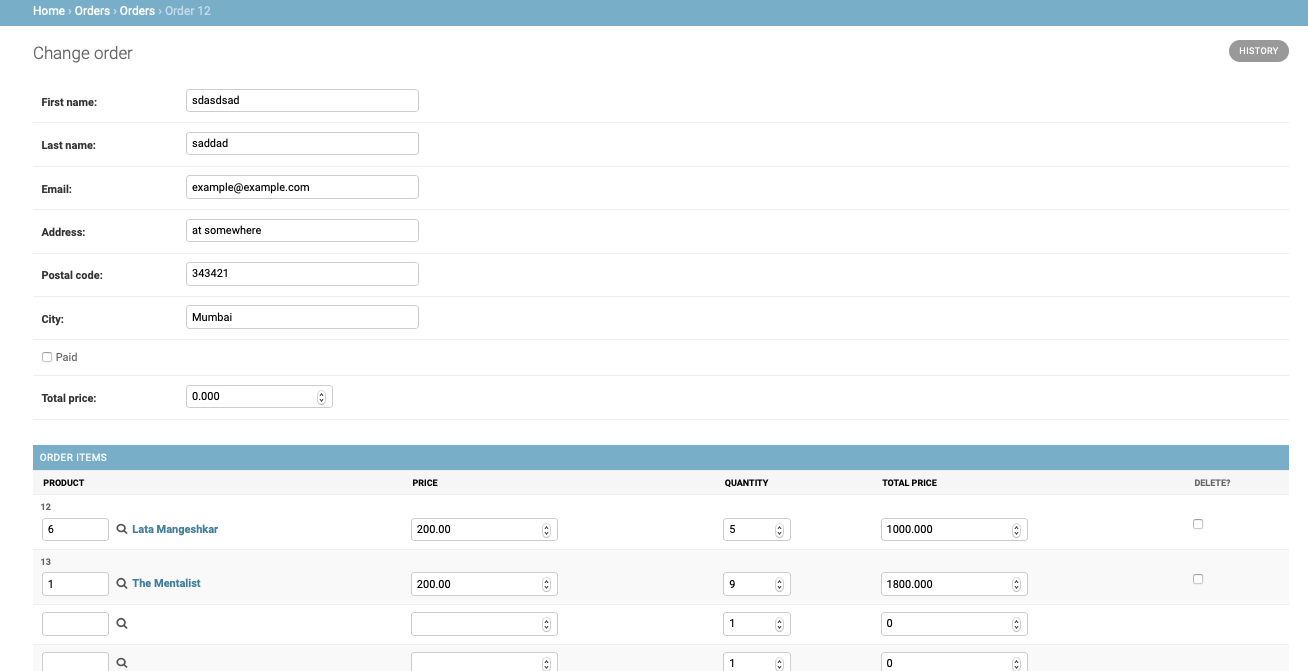Open Lata Mangeshkar product link
1308x671 pixels.
pyautogui.click(x=175, y=529)
